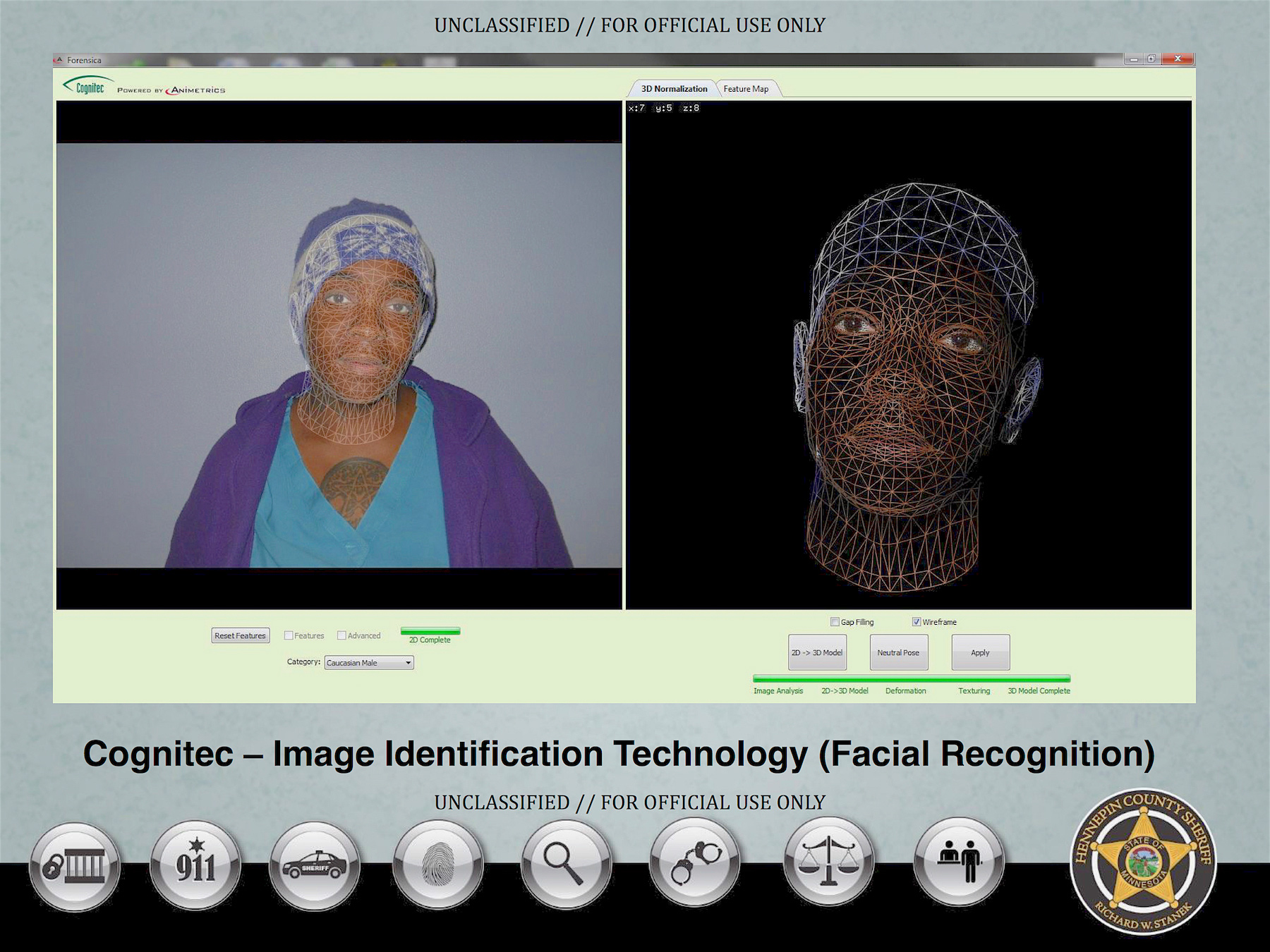Open the sheriff patrol car icon
1270x952 pixels.
(315, 867)
